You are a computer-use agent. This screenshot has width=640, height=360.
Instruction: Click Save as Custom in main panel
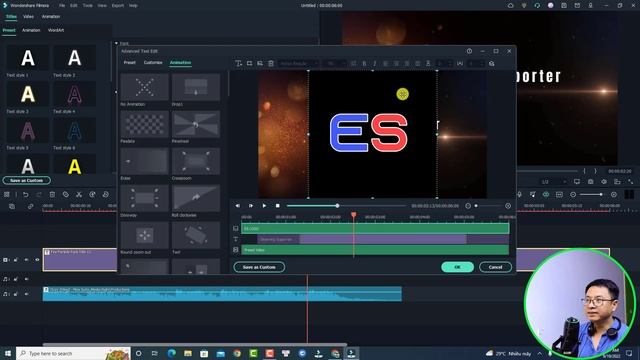point(27,180)
